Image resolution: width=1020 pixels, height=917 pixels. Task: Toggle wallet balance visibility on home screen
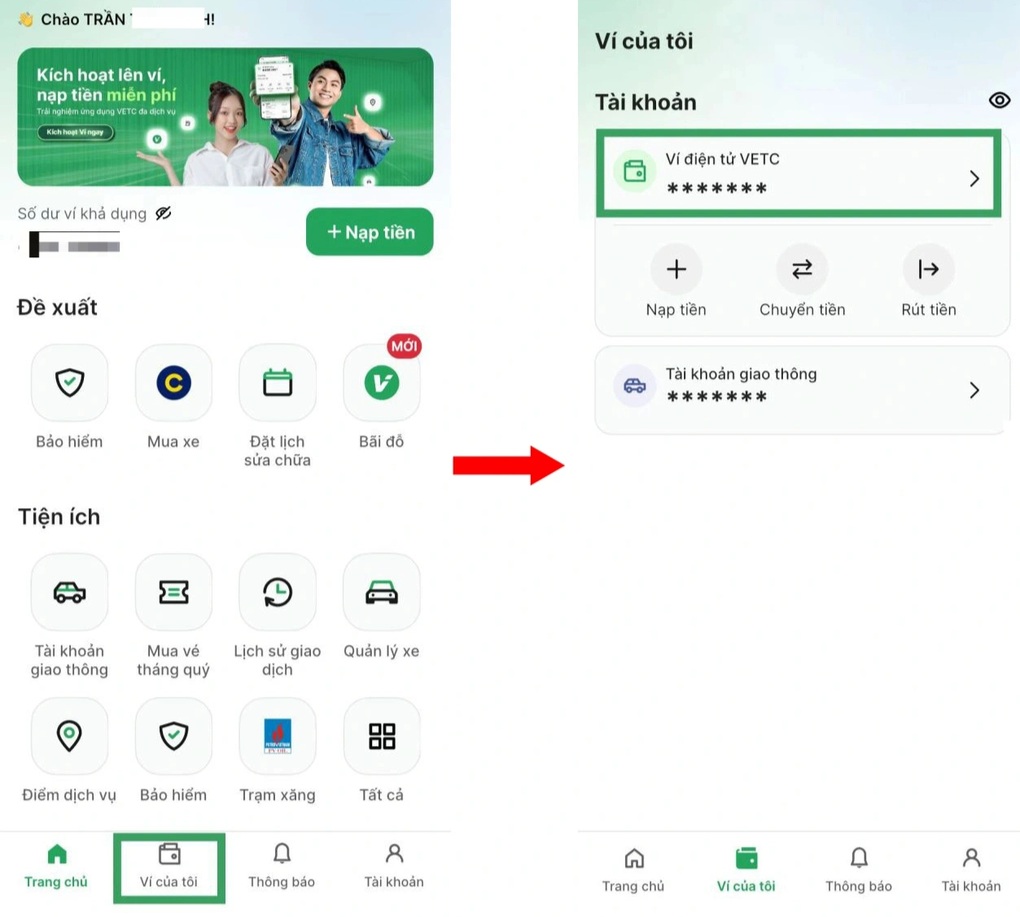click(164, 213)
